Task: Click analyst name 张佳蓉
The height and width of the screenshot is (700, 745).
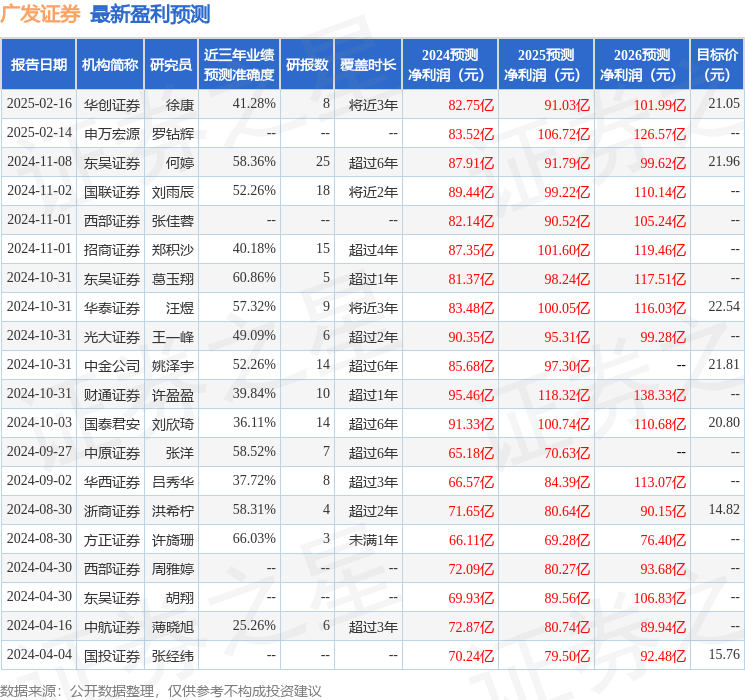Action: [172, 221]
